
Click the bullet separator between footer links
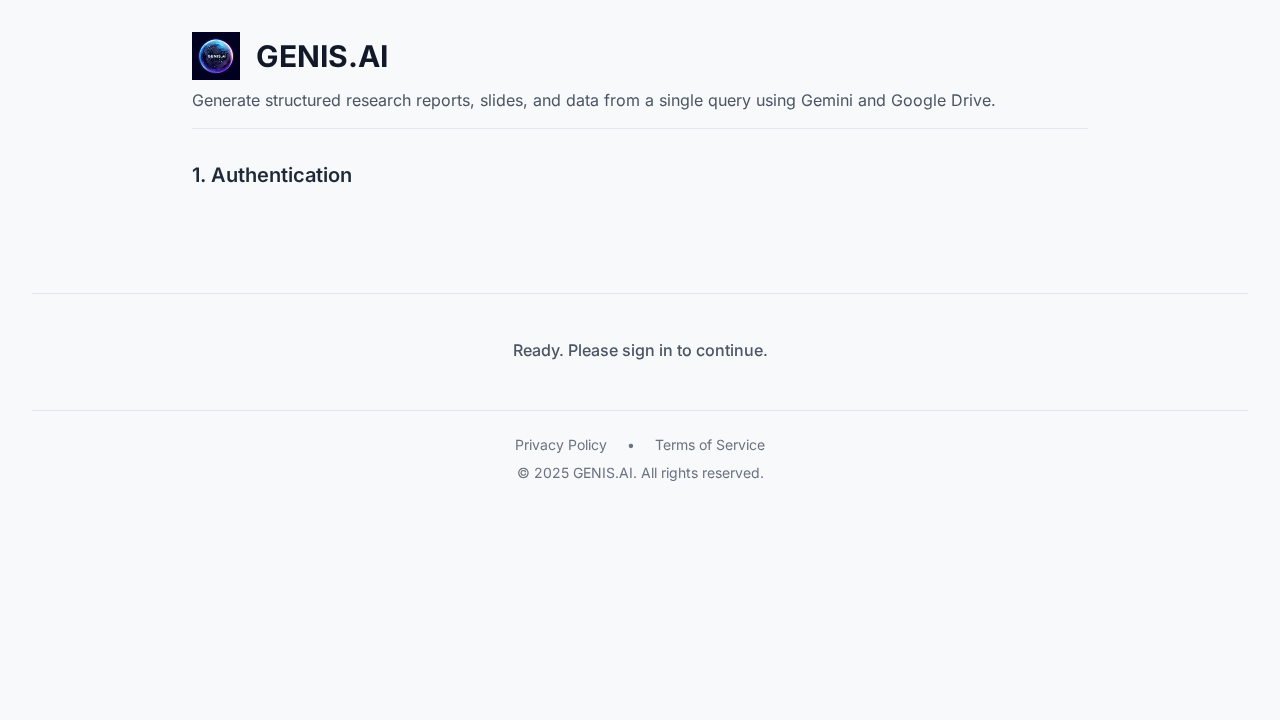point(631,445)
